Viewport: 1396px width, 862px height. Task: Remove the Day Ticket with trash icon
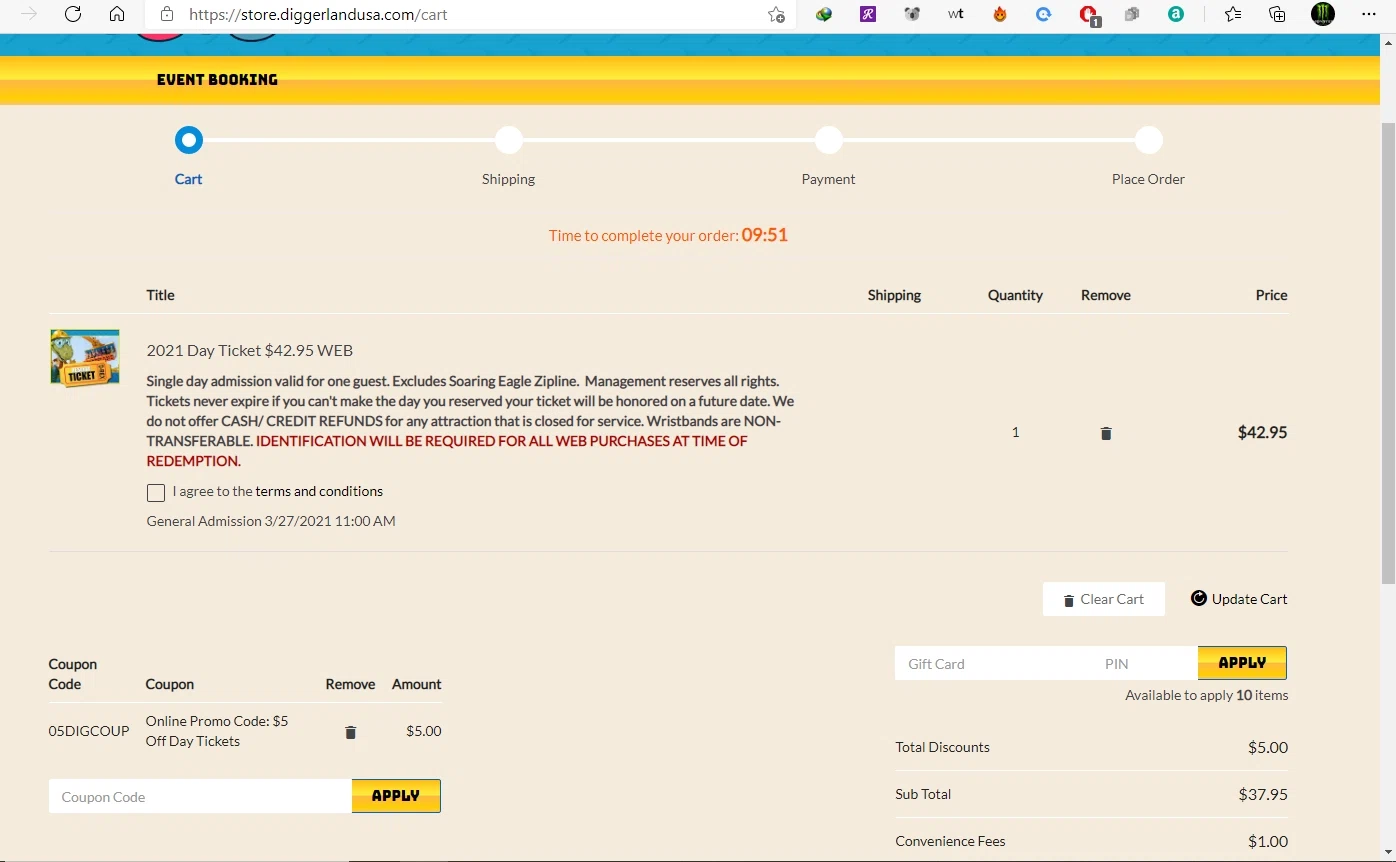click(x=1106, y=433)
